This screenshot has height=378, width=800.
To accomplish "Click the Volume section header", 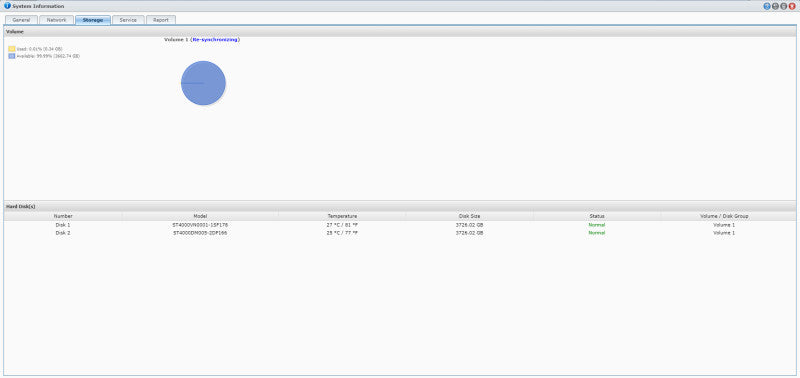I will point(400,32).
